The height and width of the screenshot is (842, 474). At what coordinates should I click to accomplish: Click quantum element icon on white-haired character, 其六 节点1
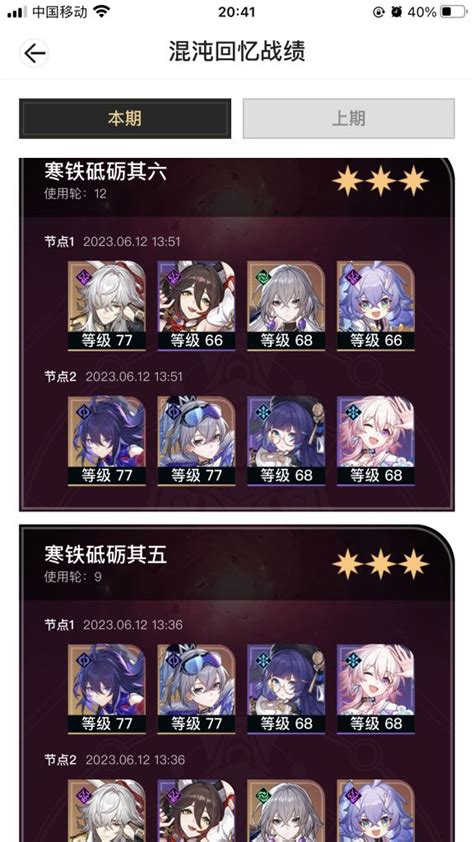click(x=84, y=277)
